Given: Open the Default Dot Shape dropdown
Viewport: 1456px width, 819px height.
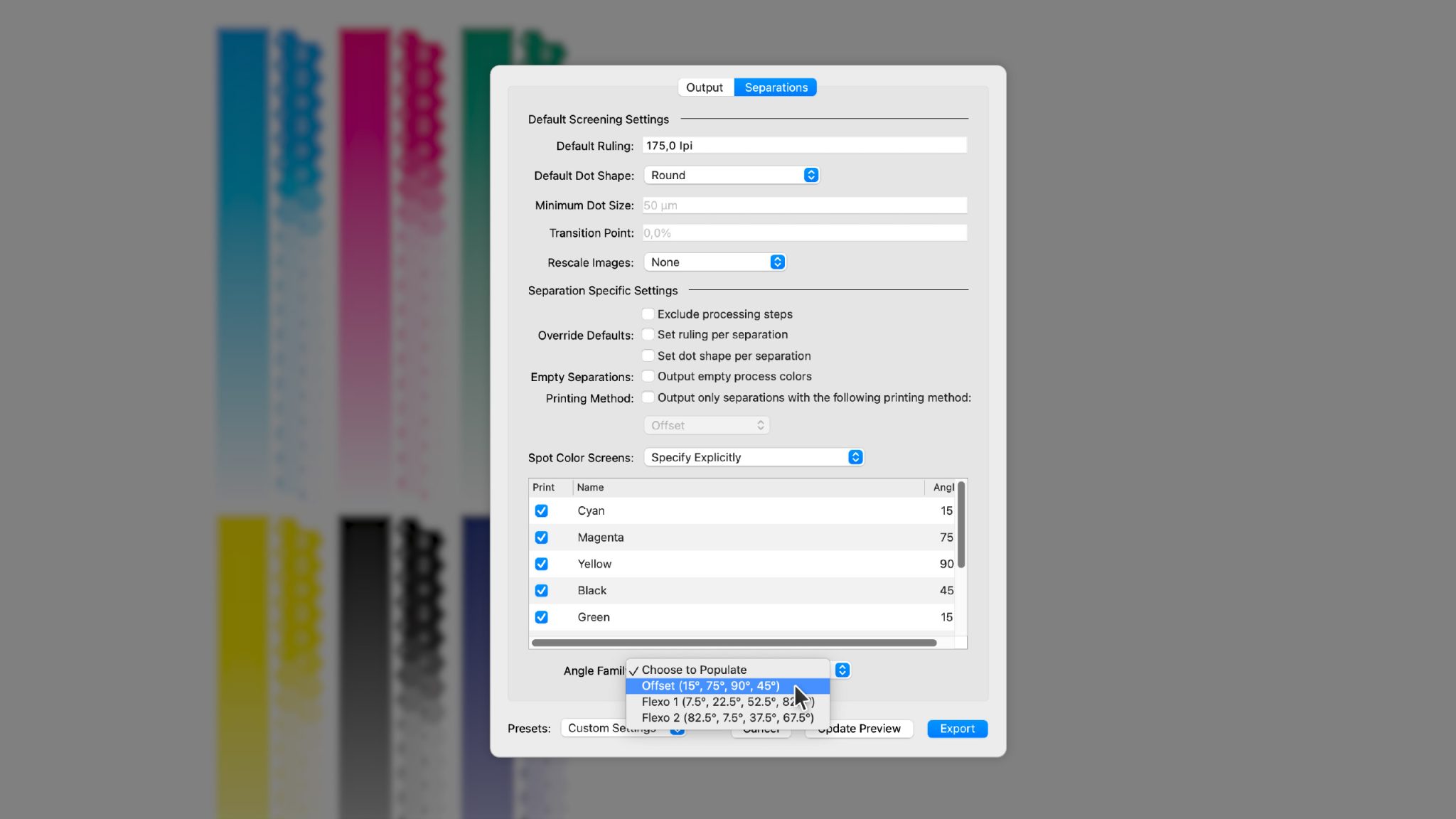Looking at the screenshot, I should 732,175.
